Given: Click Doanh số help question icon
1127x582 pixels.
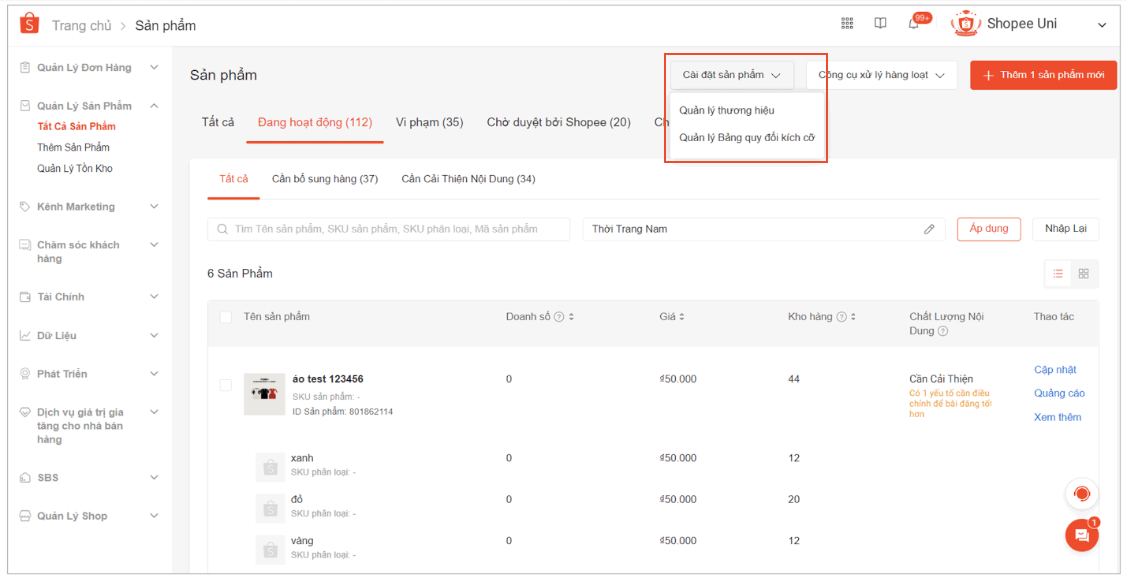Looking at the screenshot, I should coord(558,317).
